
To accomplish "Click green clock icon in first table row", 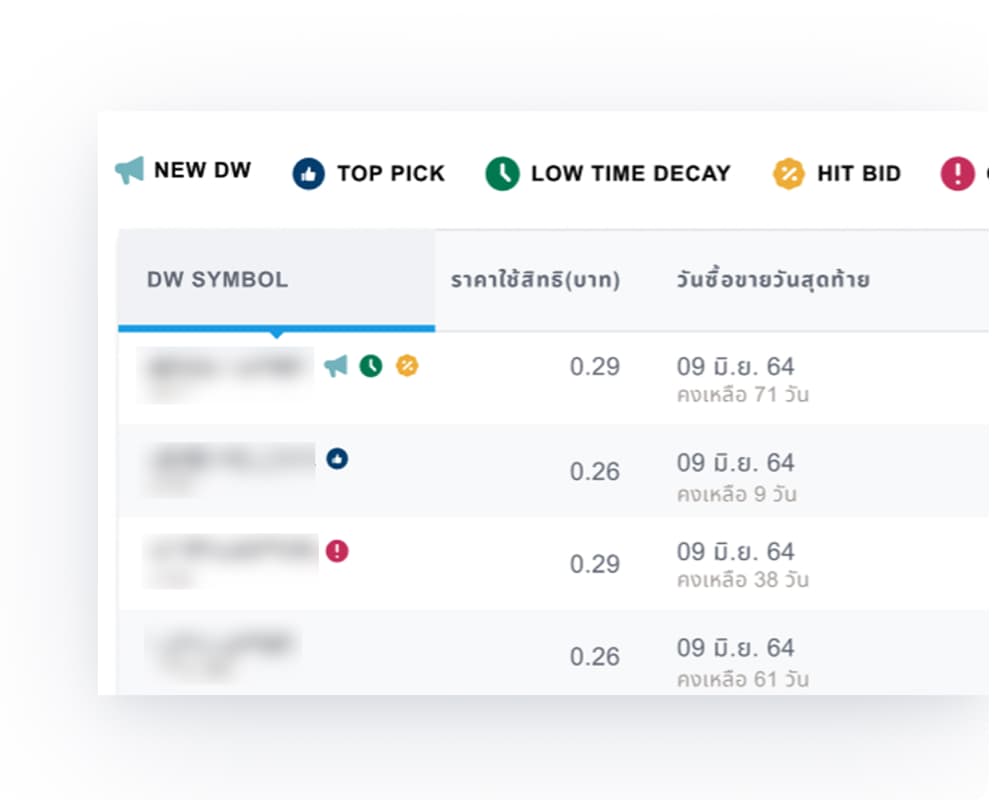I will pos(371,366).
